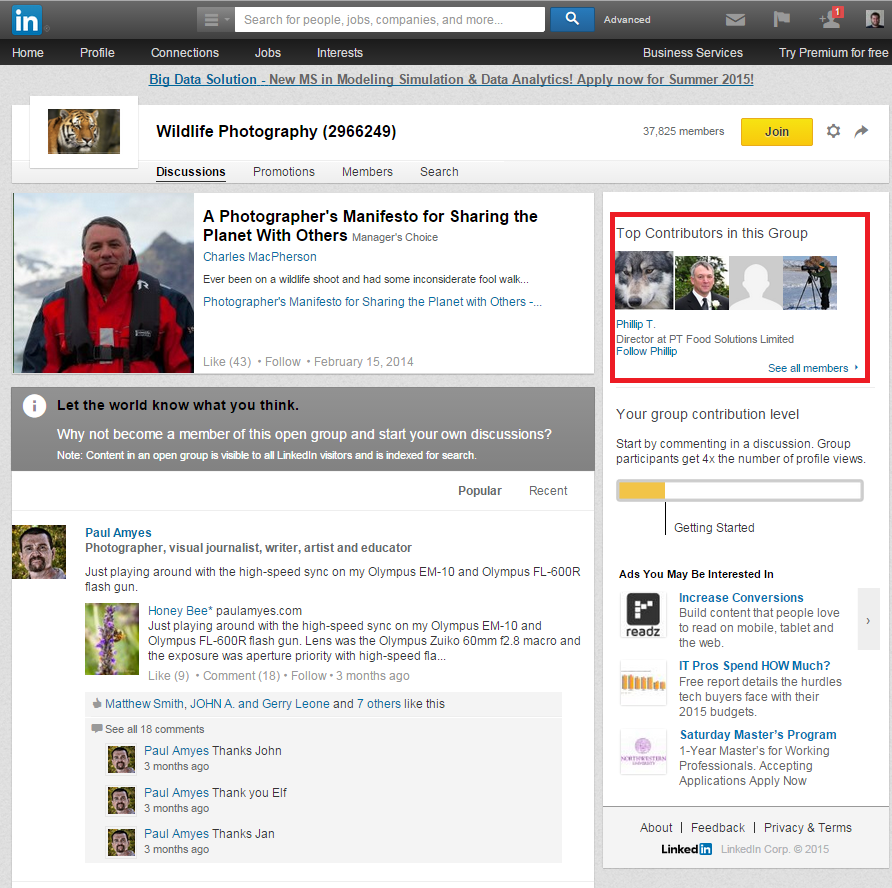Click Like (9) on Honey Bee post
The height and width of the screenshot is (888, 892).
pyautogui.click(x=168, y=676)
